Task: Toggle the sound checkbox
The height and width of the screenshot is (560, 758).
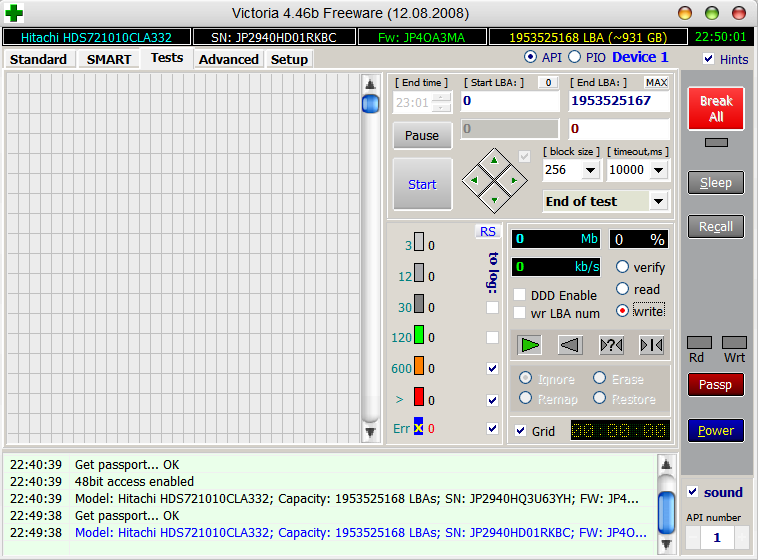Action: coord(693,492)
